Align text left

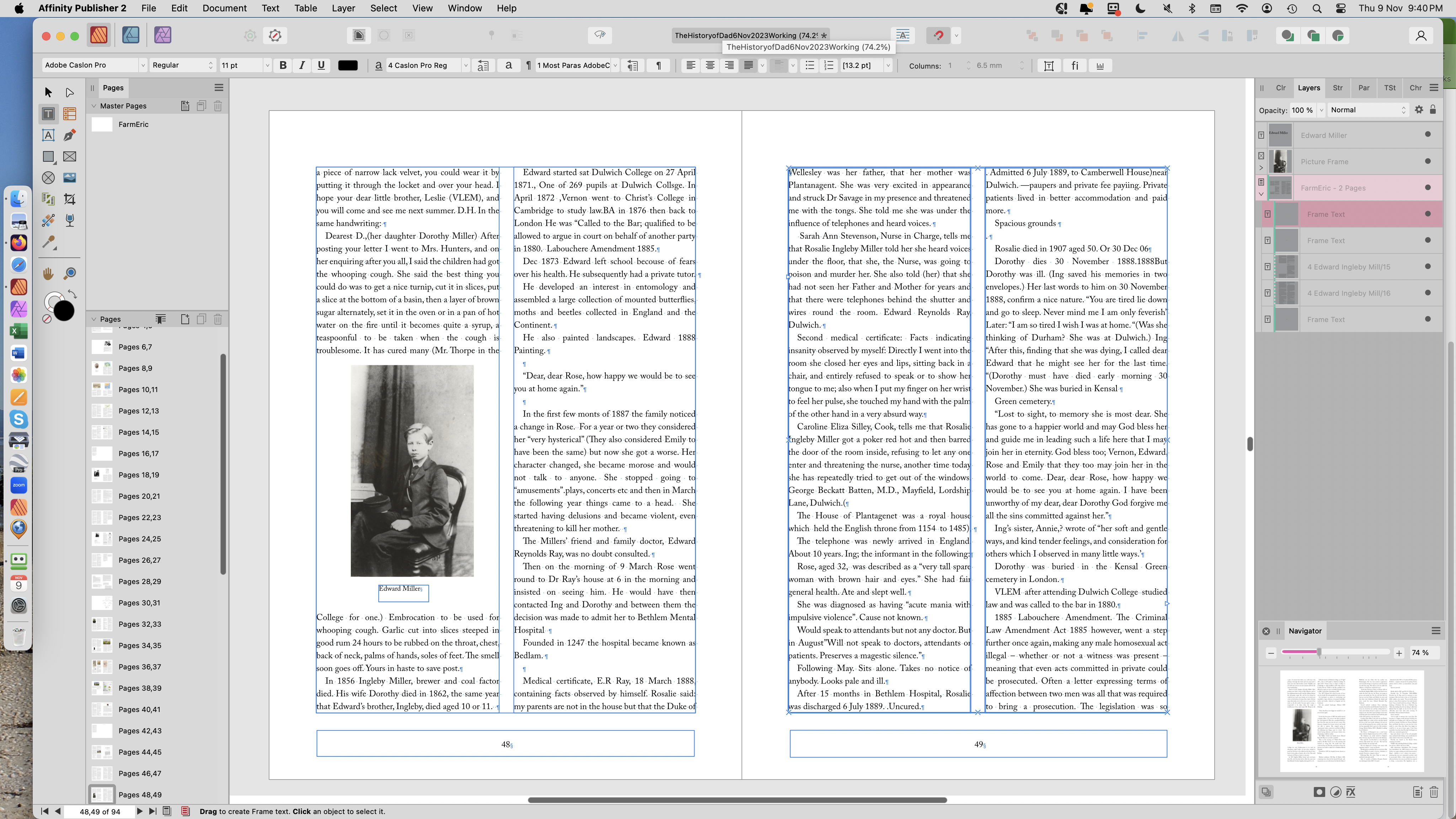point(690,65)
